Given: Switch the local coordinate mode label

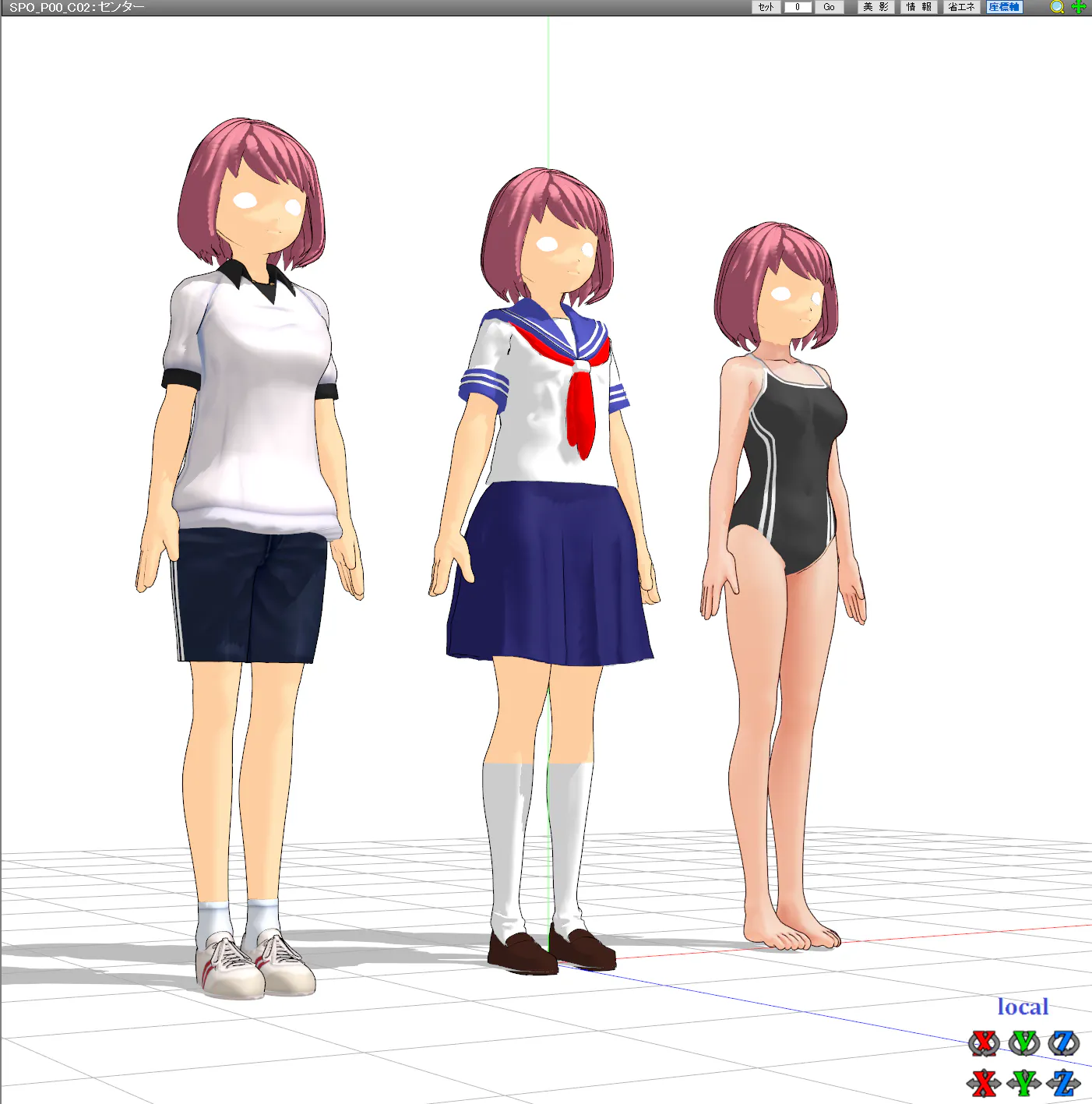Looking at the screenshot, I should tap(1023, 1007).
